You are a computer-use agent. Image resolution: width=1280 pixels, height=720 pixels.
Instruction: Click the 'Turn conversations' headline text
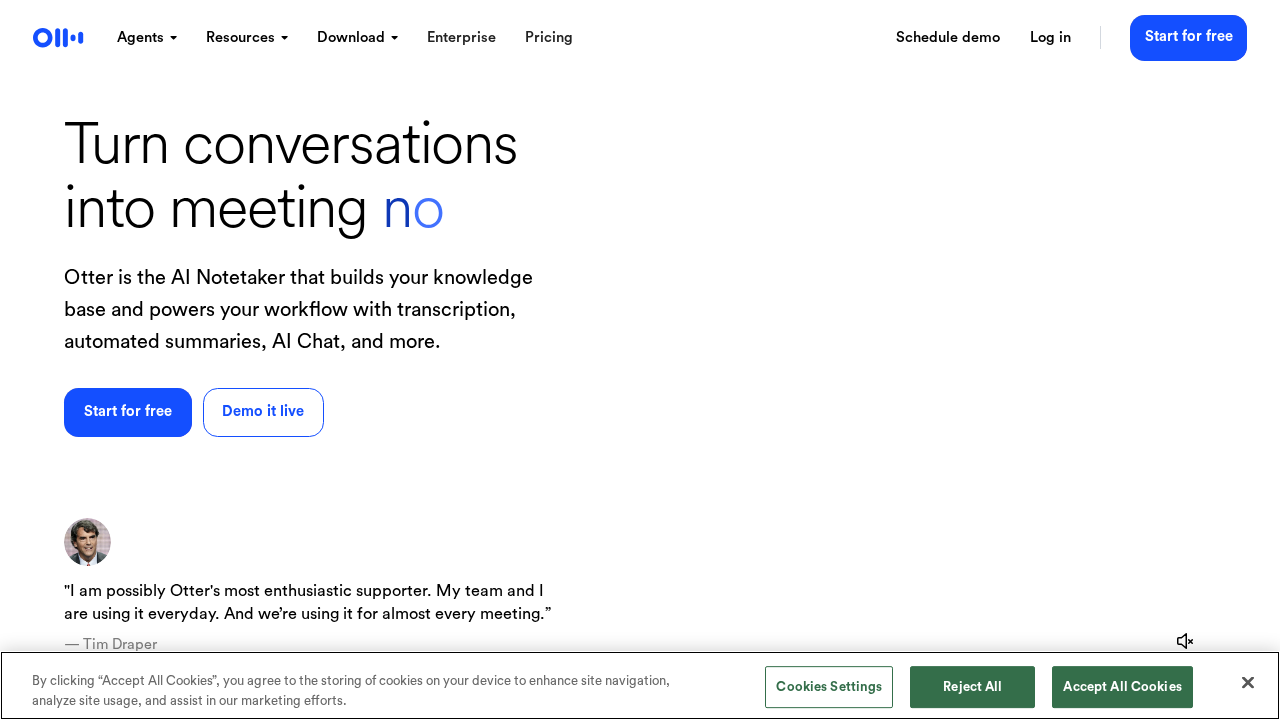290,145
